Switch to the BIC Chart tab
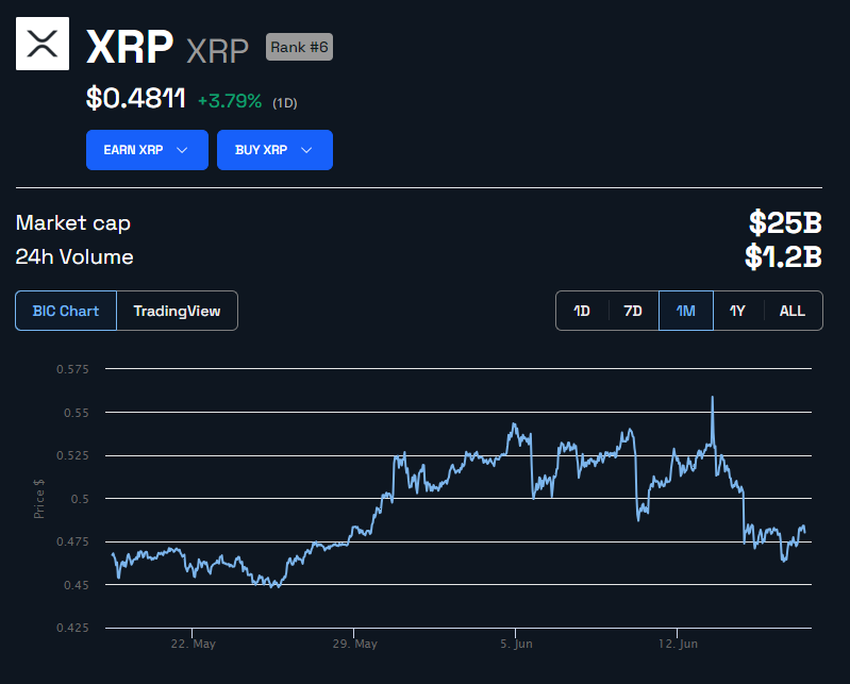 [x=66, y=311]
